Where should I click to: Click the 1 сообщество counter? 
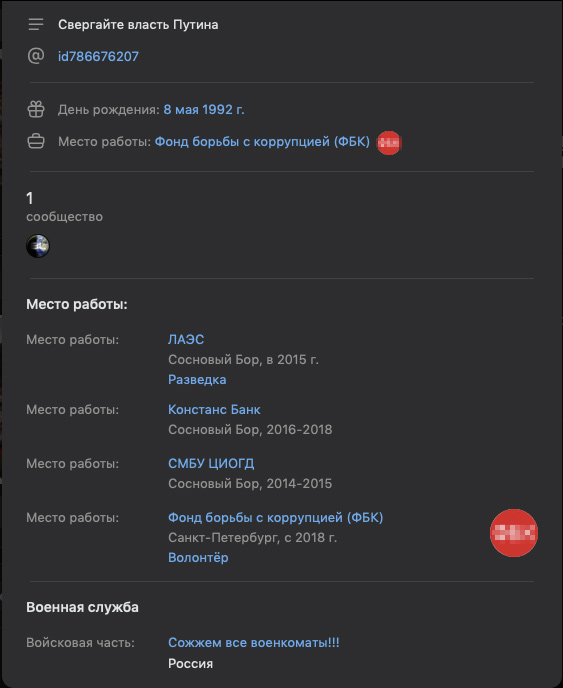[x=65, y=207]
